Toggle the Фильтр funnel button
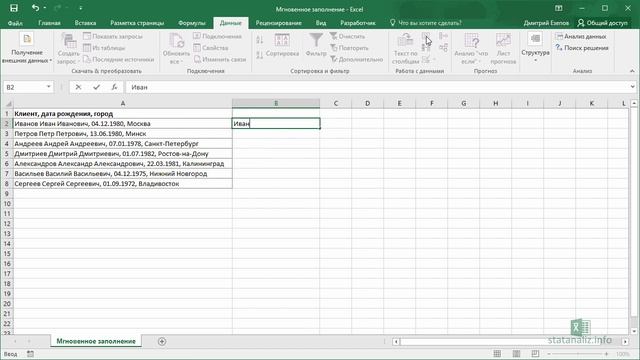Image resolution: width=640 pixels, height=360 pixels. click(316, 45)
